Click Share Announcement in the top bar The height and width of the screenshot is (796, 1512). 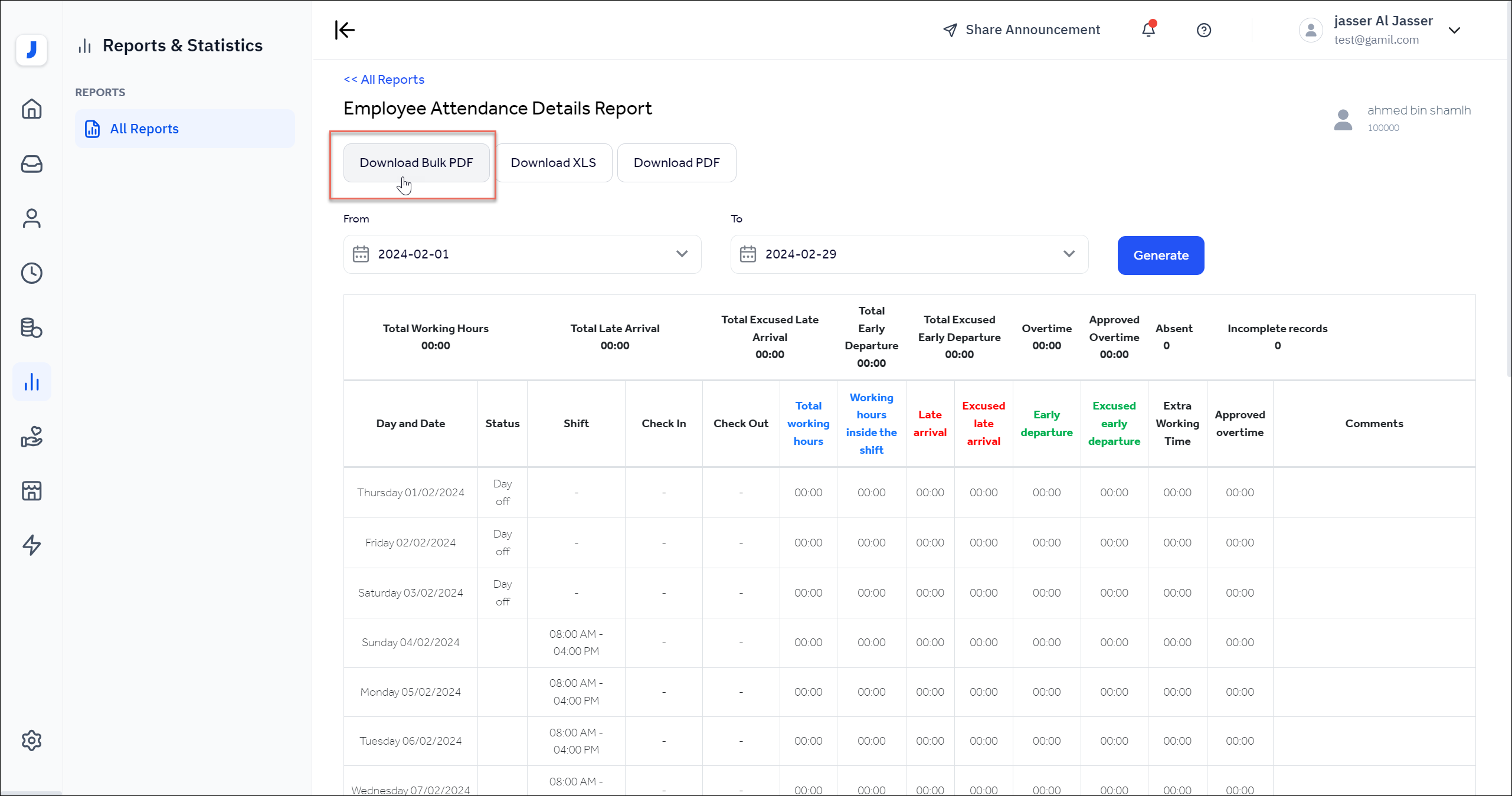pos(1032,30)
